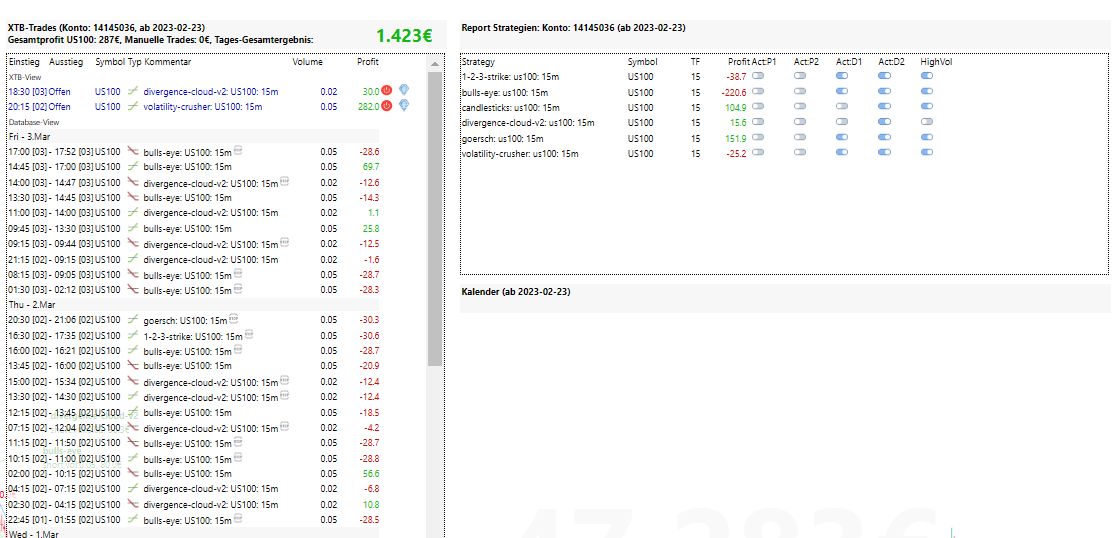Open the volatility-crusher open trade comment link
This screenshot has width=1115, height=538.
click(x=203, y=107)
